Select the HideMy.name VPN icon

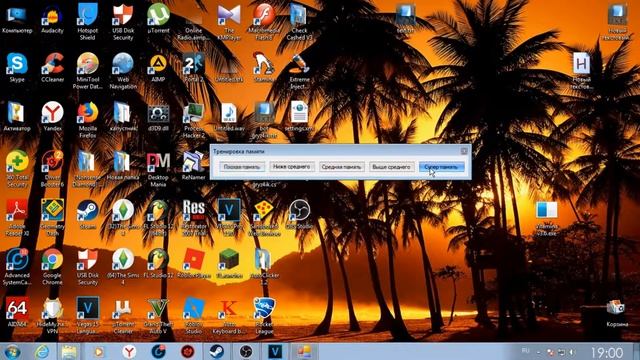pyautogui.click(x=52, y=316)
